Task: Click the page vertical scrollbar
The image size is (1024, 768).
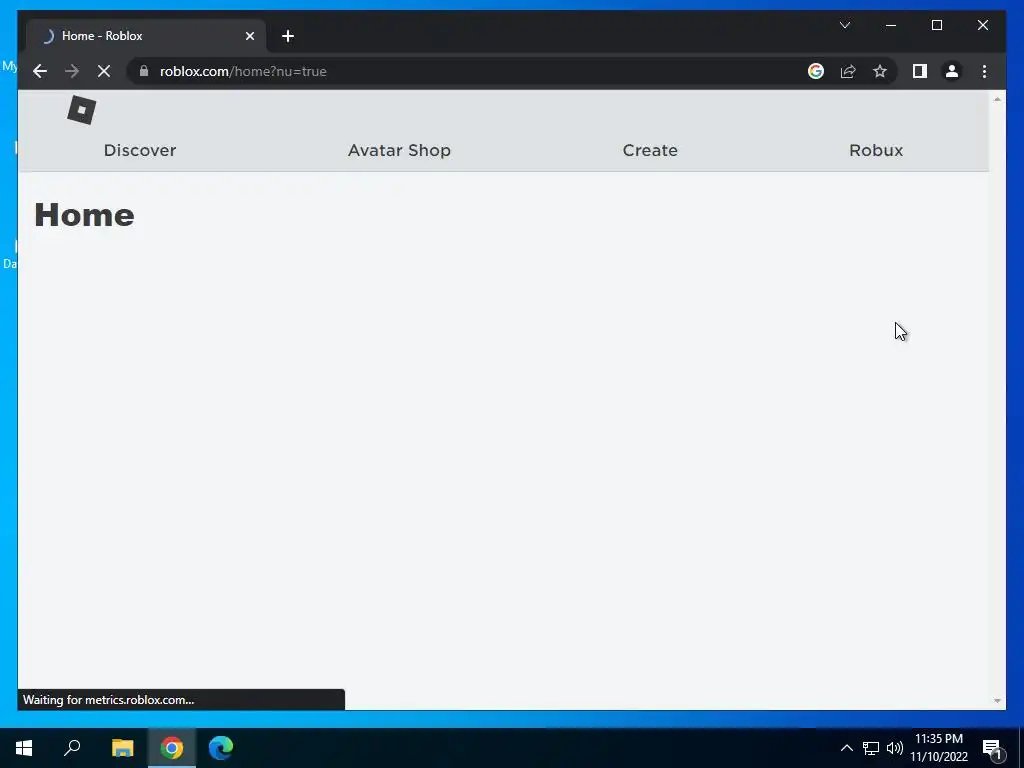Action: (x=997, y=400)
